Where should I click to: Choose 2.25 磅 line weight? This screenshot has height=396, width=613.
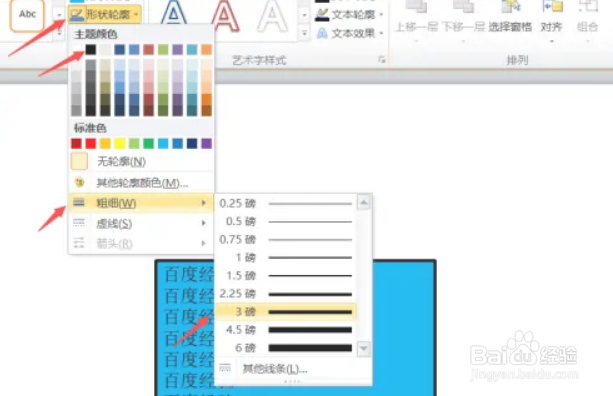pos(286,293)
